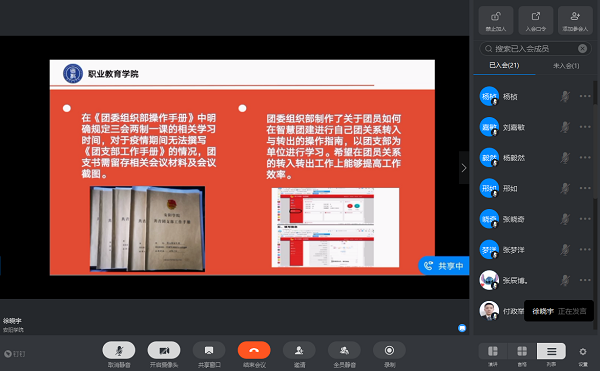
Task: Click the 邀请 invite participant icon
Action: point(299,350)
